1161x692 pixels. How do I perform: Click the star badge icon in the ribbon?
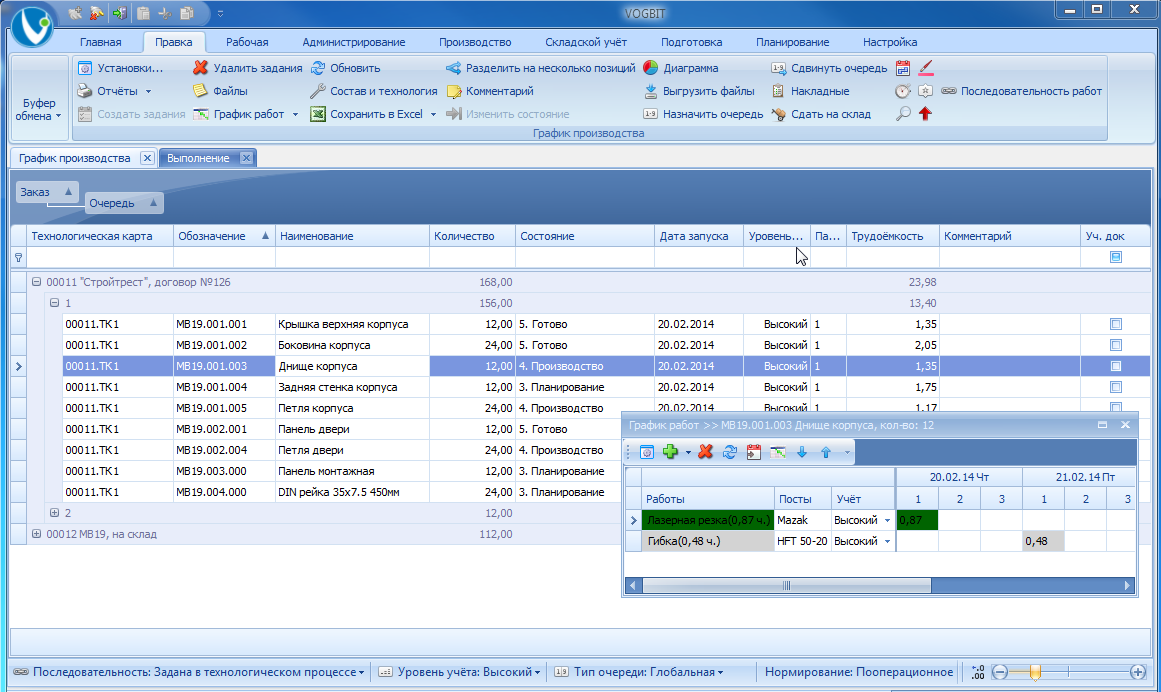(926, 91)
